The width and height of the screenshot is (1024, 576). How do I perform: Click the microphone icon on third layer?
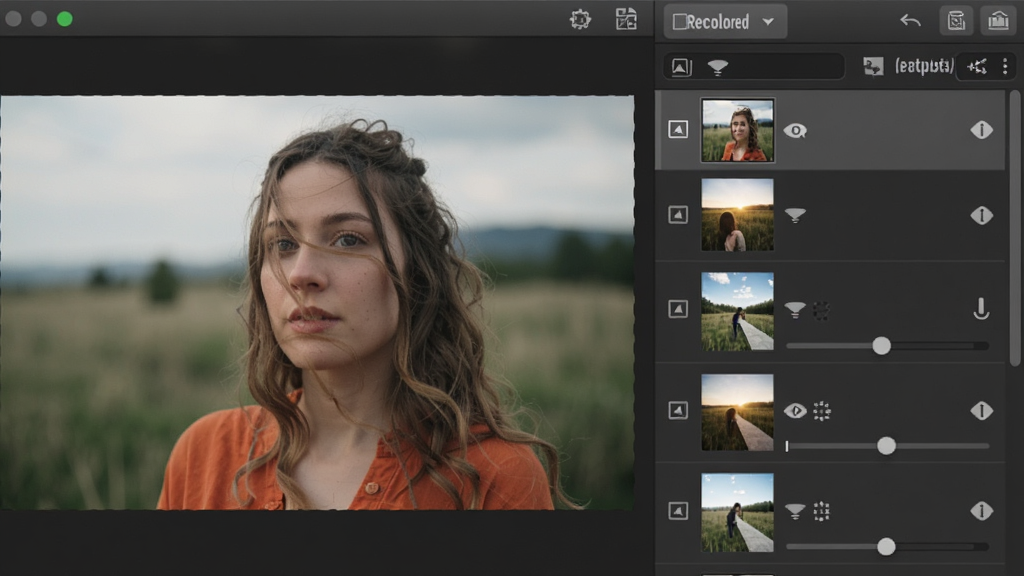(980, 309)
